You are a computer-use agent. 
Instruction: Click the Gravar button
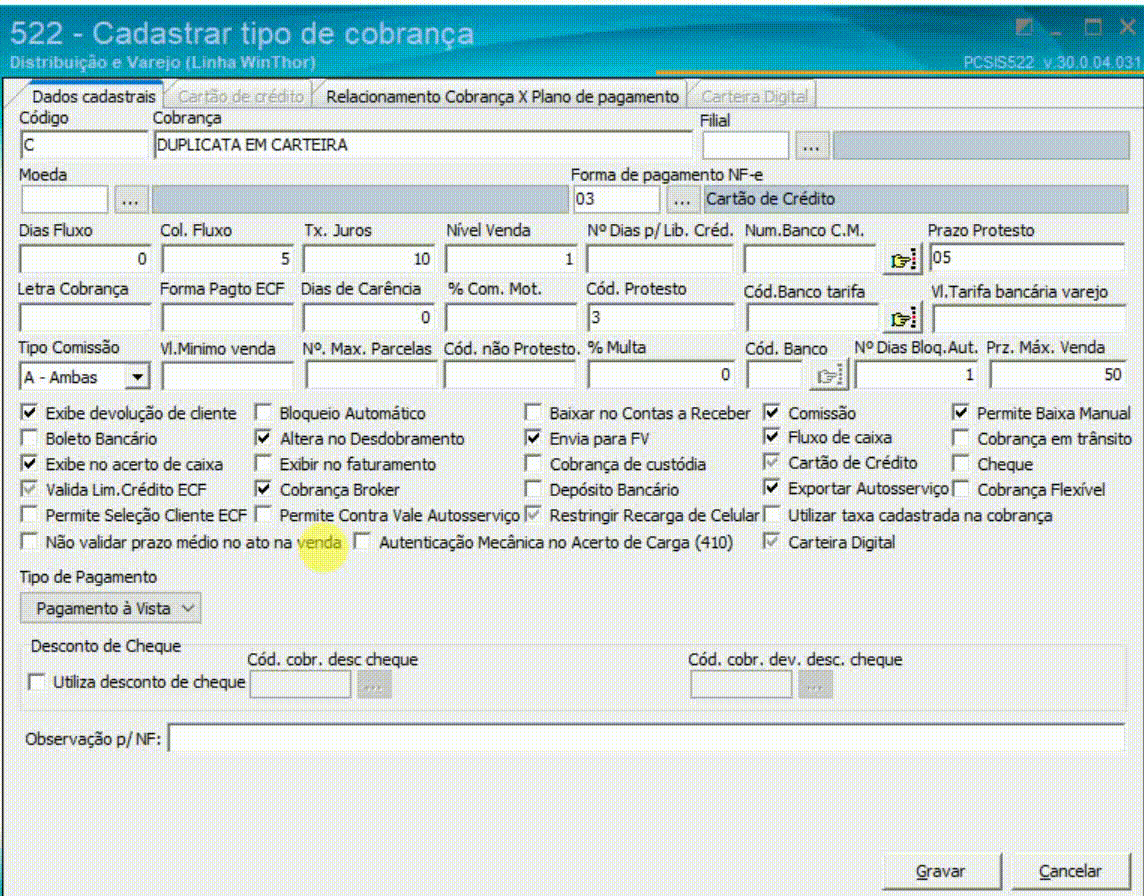(940, 871)
